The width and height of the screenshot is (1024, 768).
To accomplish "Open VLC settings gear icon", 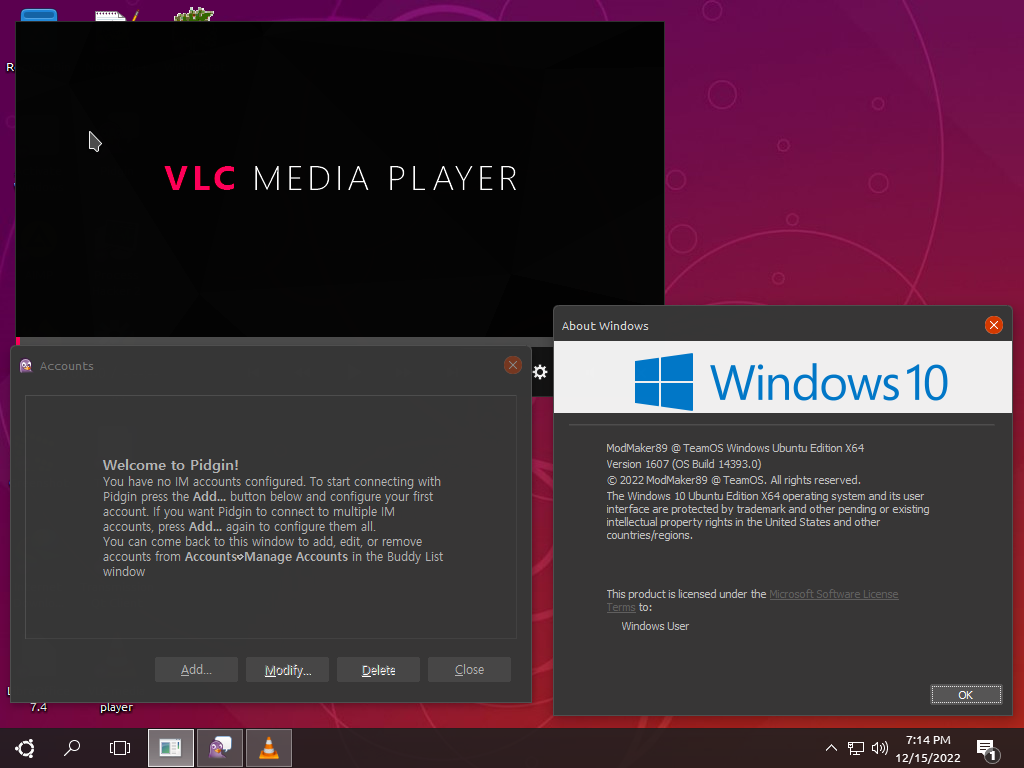I will [x=540, y=372].
